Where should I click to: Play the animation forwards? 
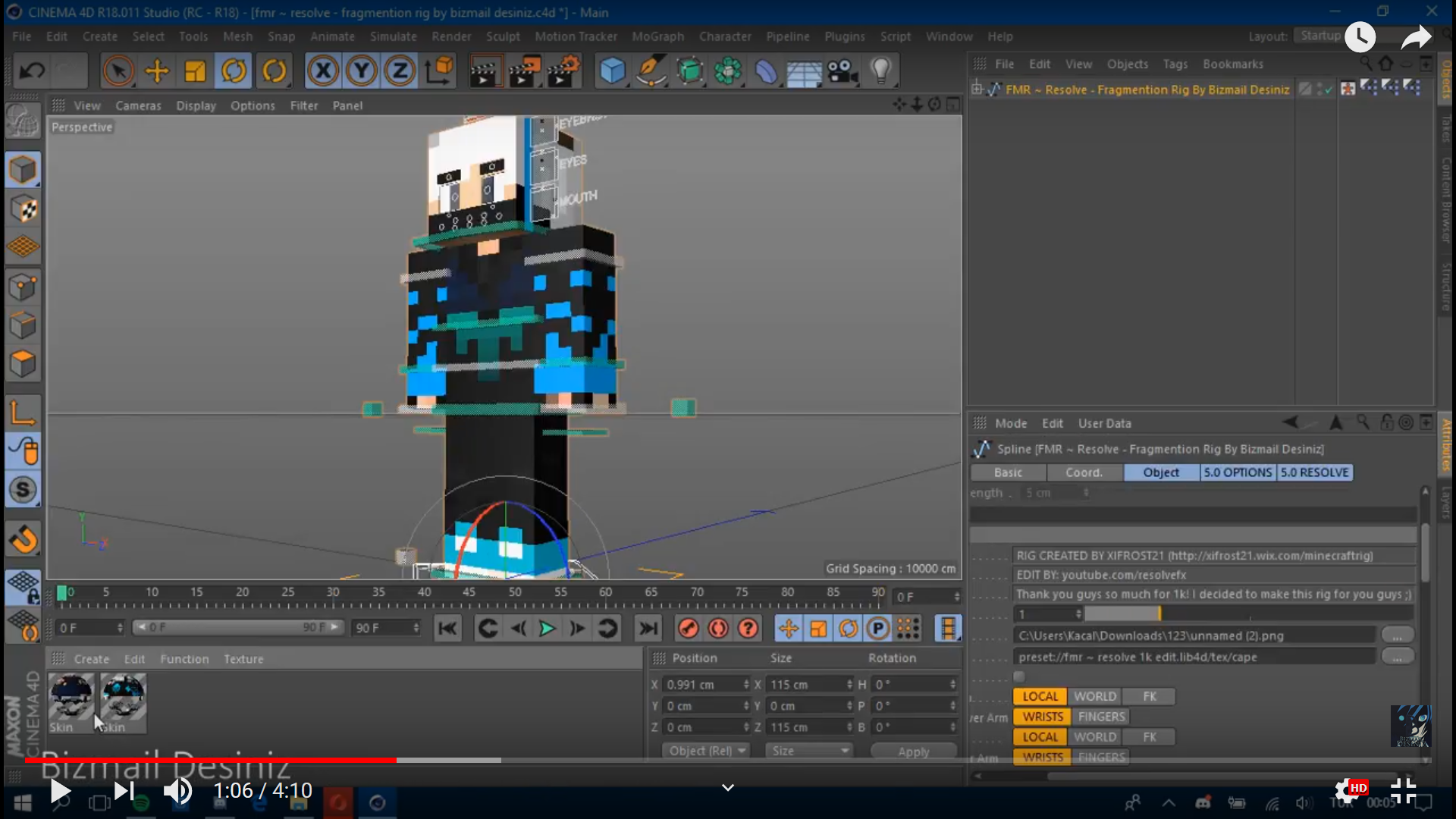point(547,628)
